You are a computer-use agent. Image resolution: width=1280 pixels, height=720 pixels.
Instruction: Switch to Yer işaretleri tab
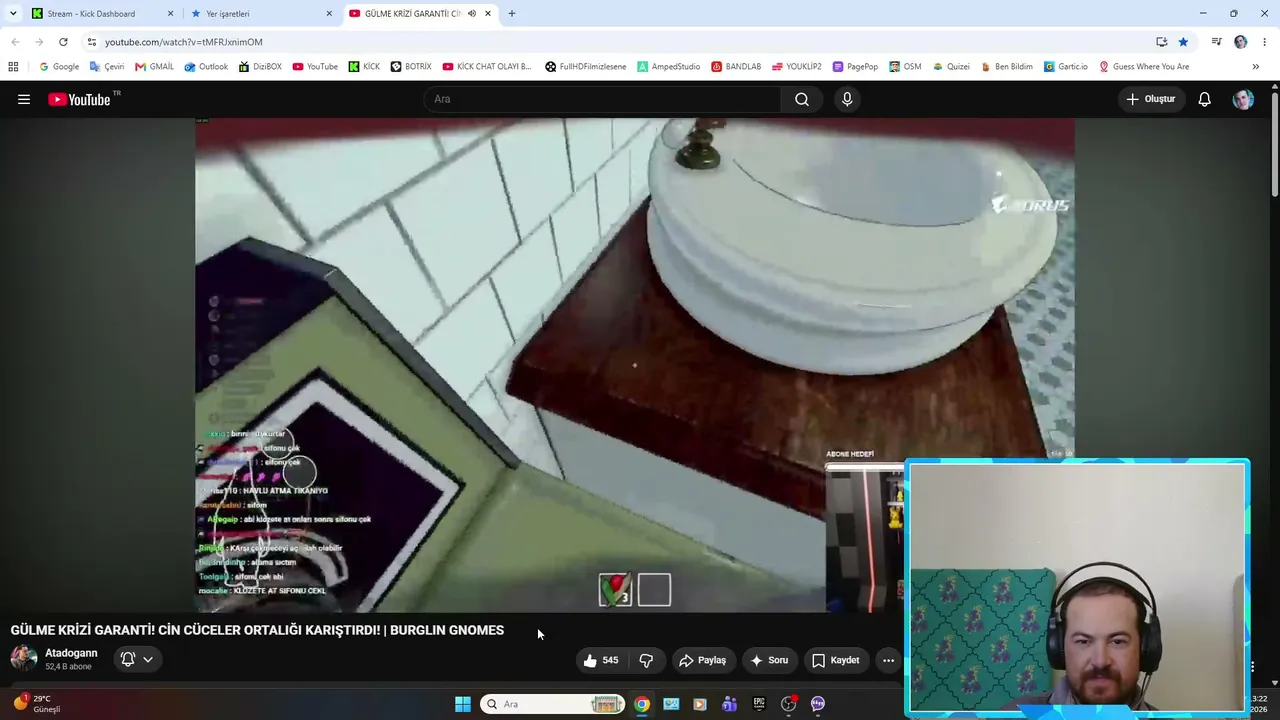point(261,14)
